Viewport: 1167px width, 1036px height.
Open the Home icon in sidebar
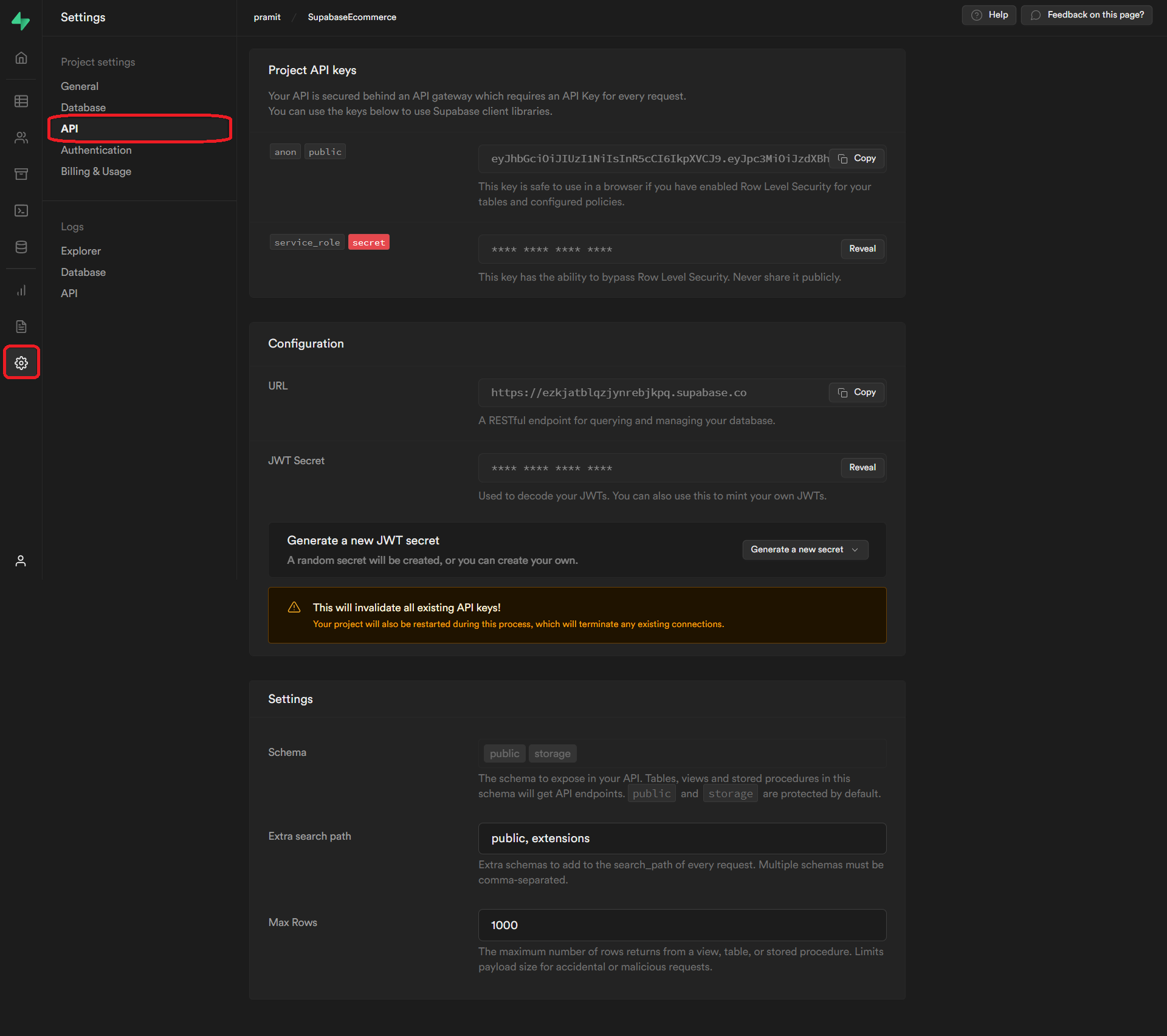[21, 58]
